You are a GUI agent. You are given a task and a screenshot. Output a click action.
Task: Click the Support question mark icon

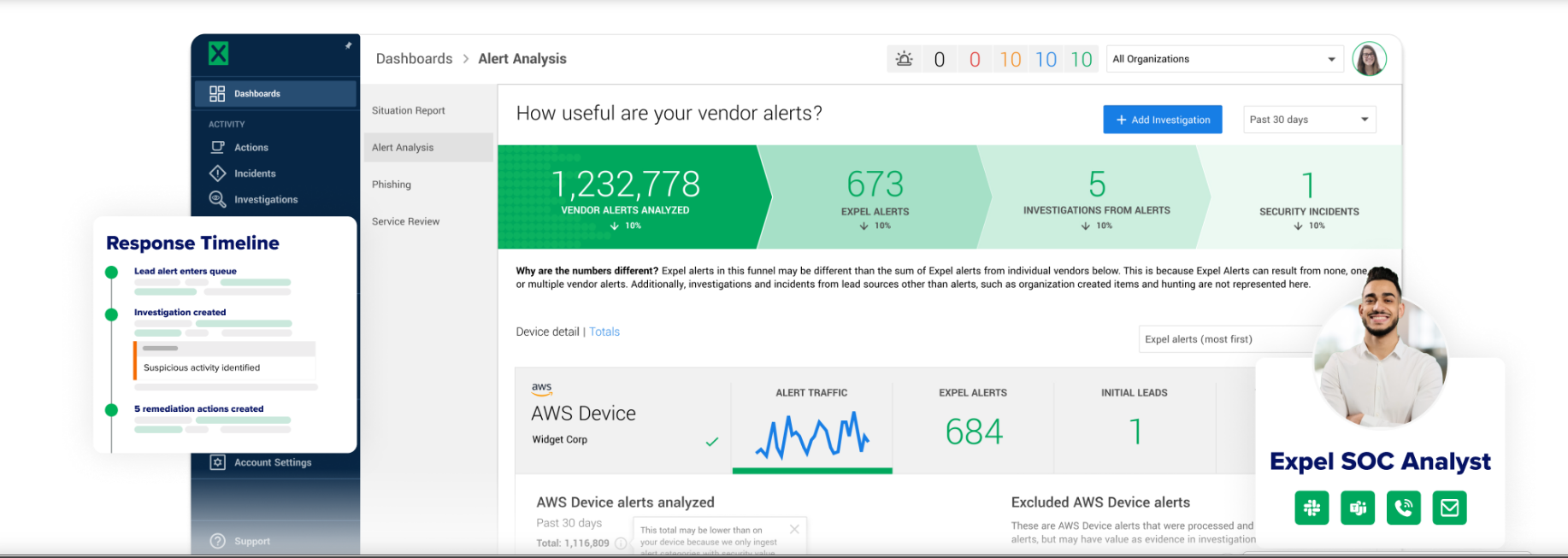point(218,541)
